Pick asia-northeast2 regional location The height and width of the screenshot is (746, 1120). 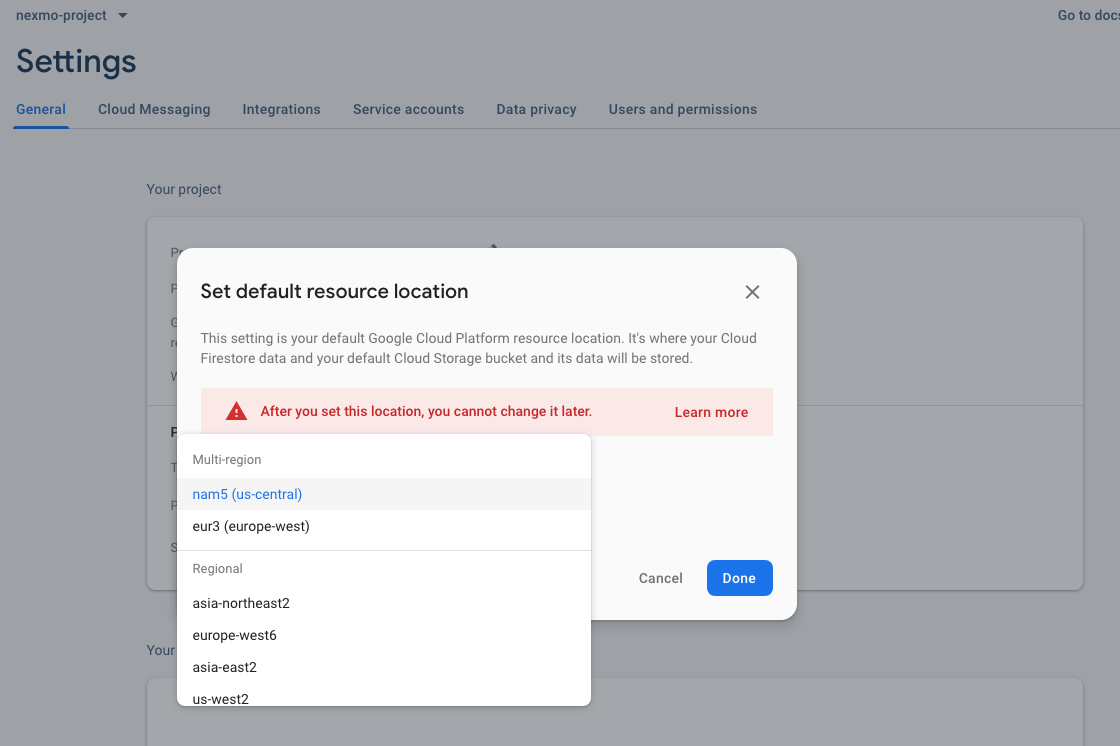coord(384,603)
